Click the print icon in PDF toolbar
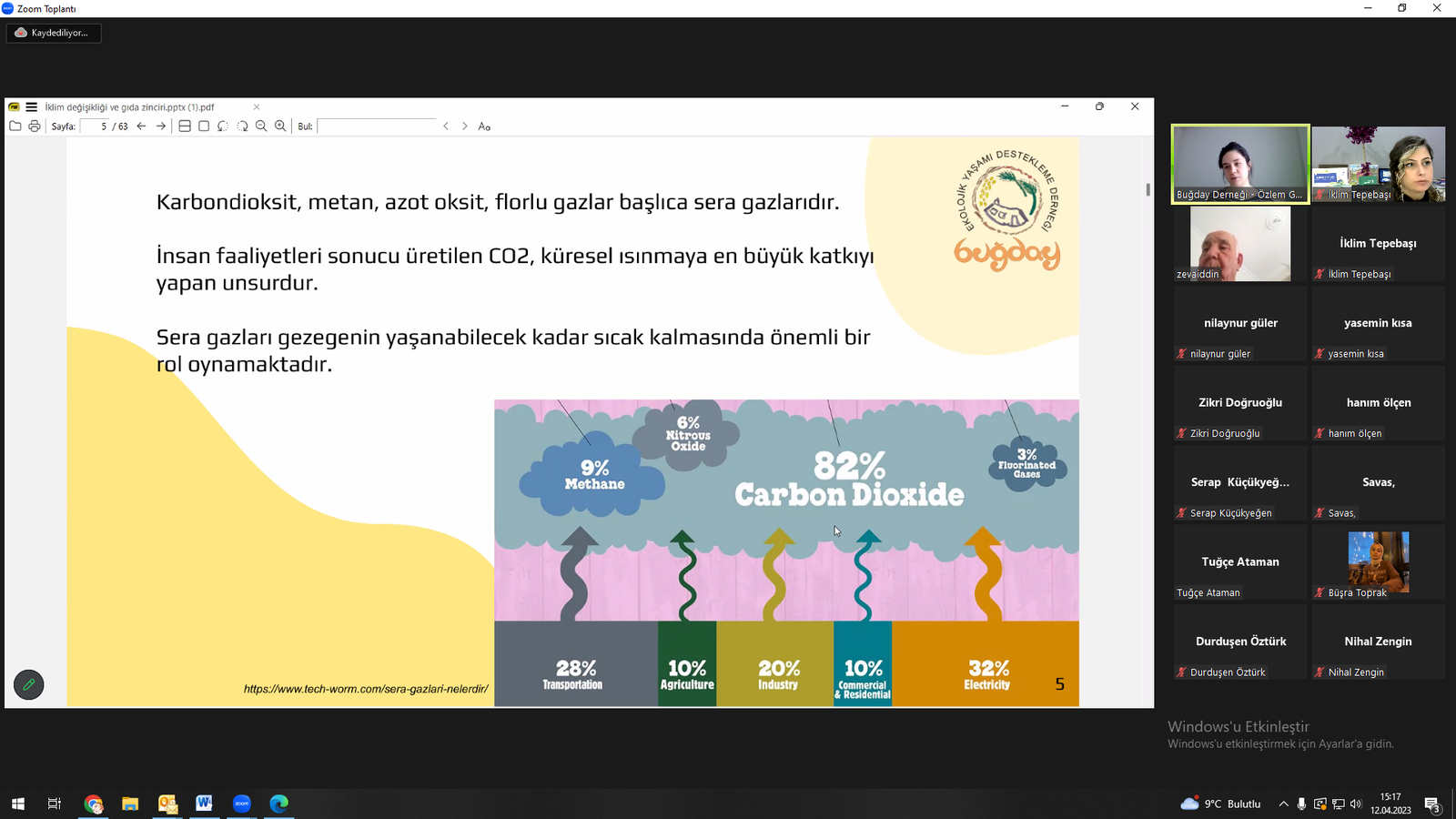This screenshot has width=1456, height=819. [x=35, y=126]
